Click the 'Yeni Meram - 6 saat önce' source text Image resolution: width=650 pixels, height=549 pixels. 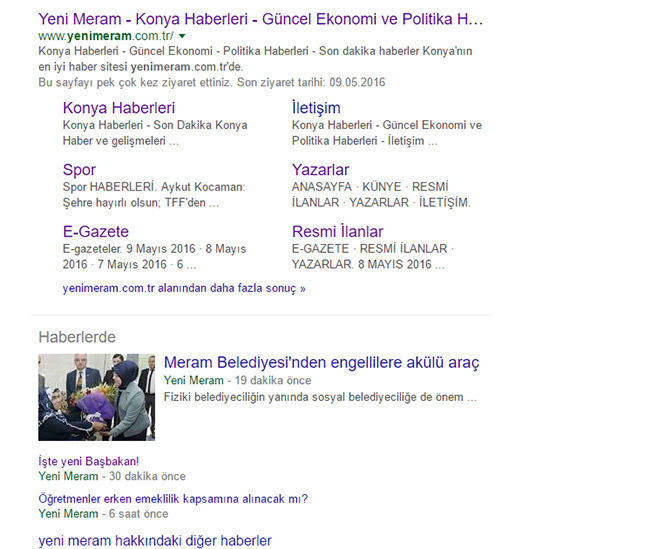tap(103, 514)
